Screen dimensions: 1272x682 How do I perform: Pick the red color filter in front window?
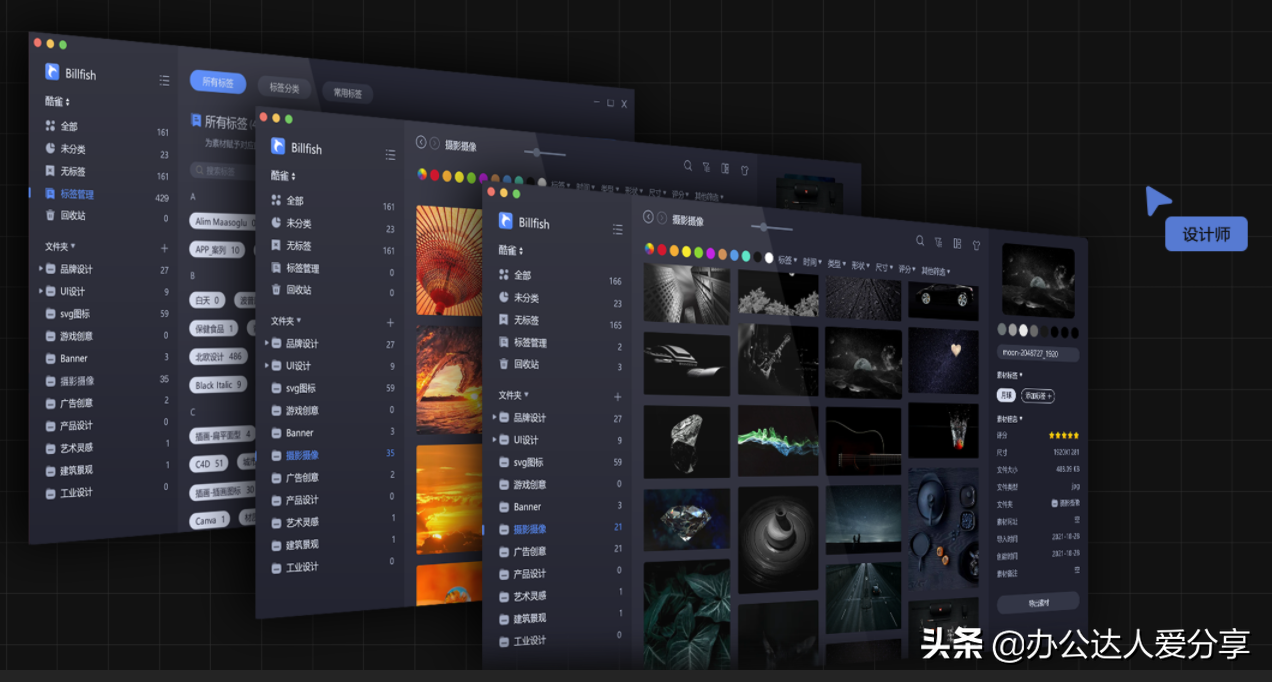click(661, 250)
